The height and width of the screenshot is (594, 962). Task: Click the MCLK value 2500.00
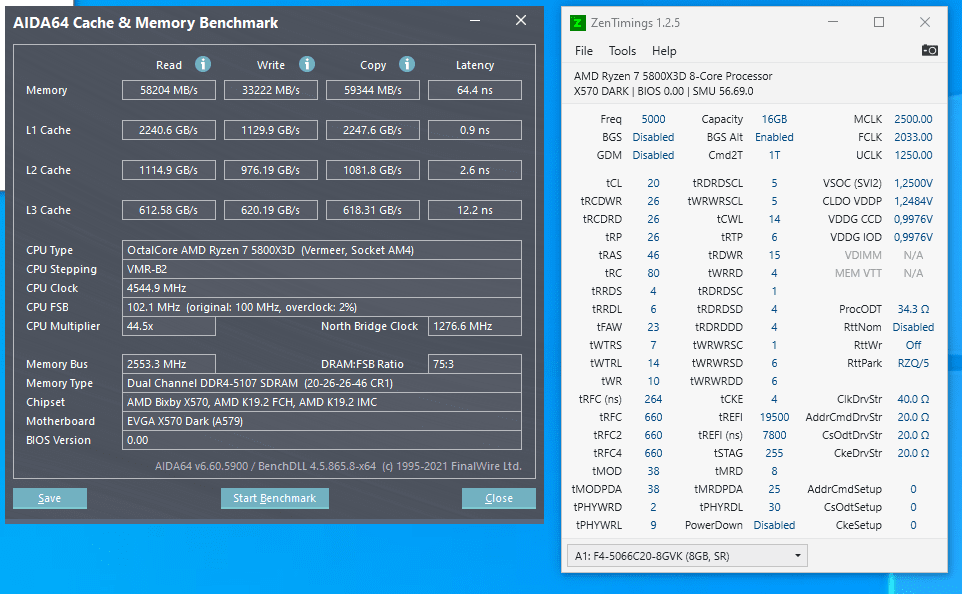click(x=913, y=119)
